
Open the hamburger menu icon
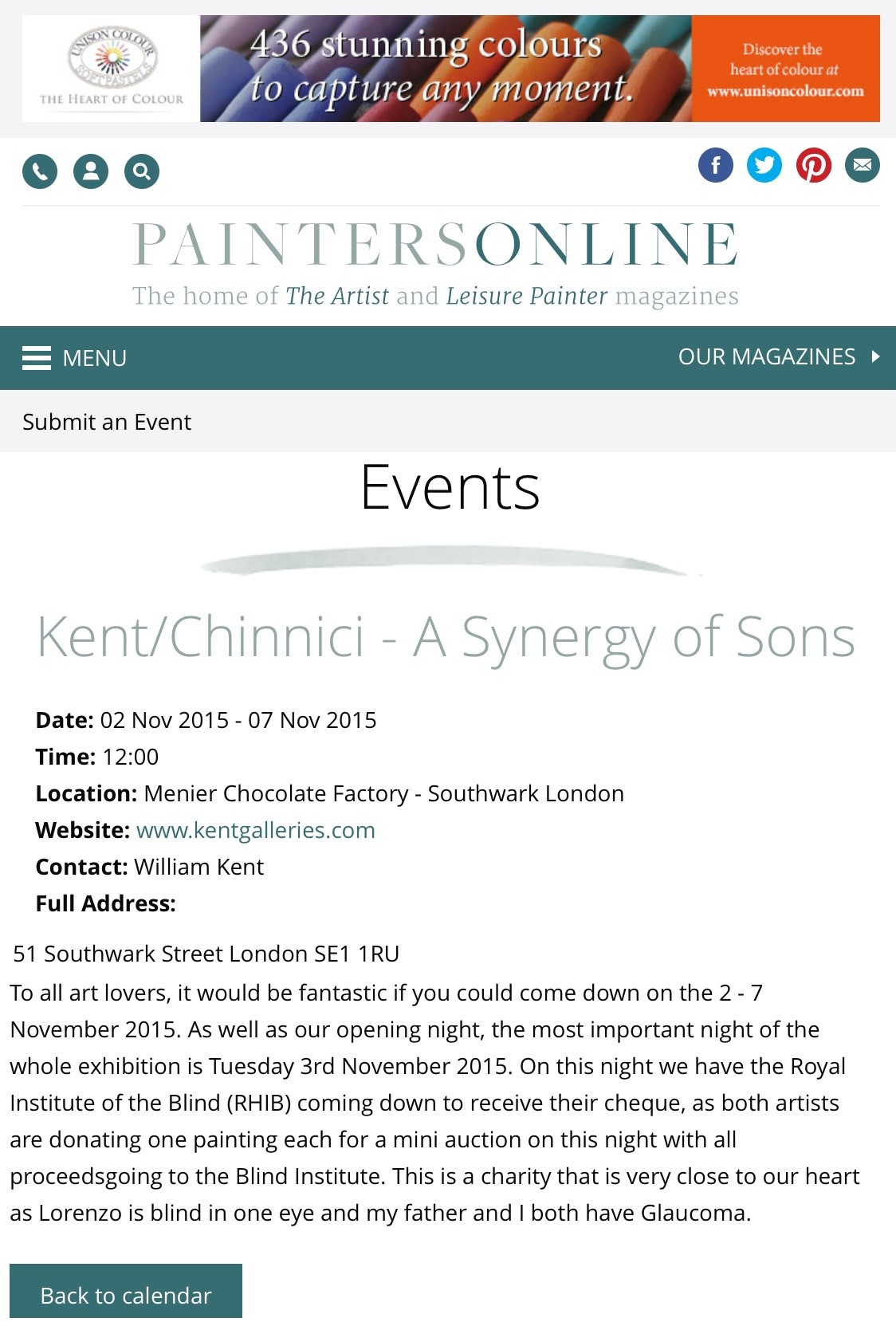pos(37,358)
